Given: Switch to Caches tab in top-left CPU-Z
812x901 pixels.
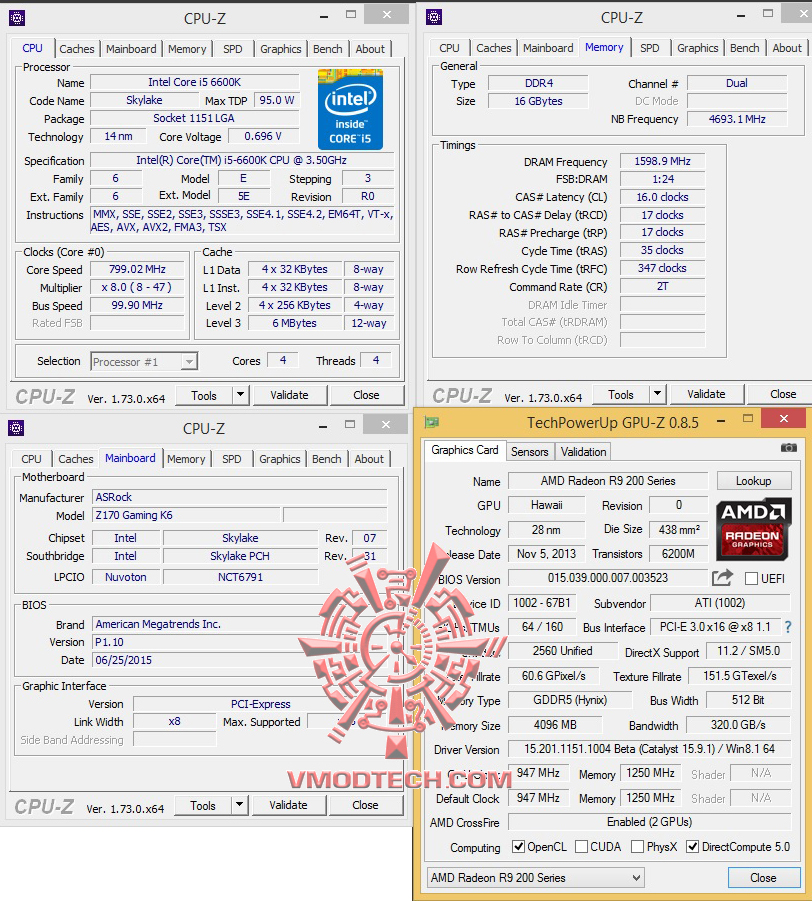Looking at the screenshot, I should 76,49.
